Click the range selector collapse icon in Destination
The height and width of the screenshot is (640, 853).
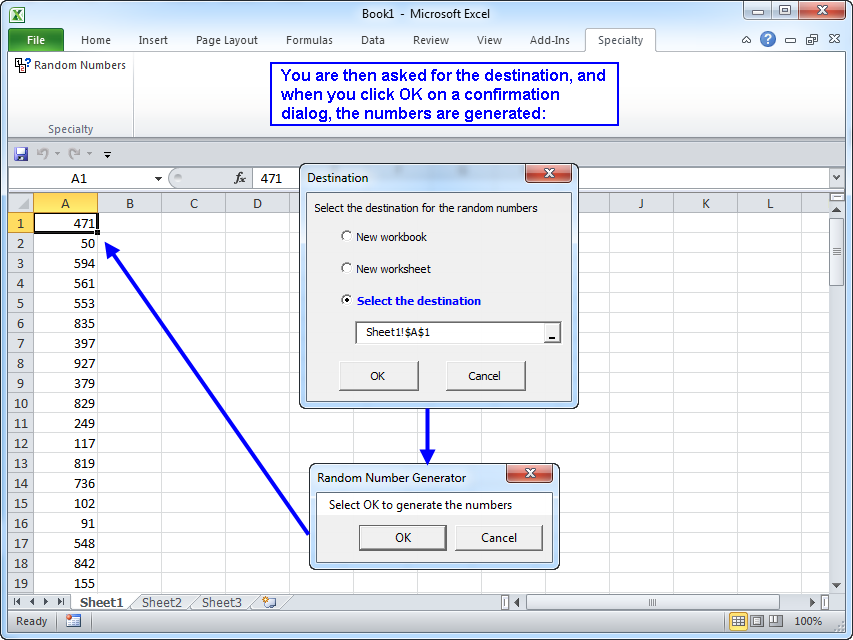551,333
